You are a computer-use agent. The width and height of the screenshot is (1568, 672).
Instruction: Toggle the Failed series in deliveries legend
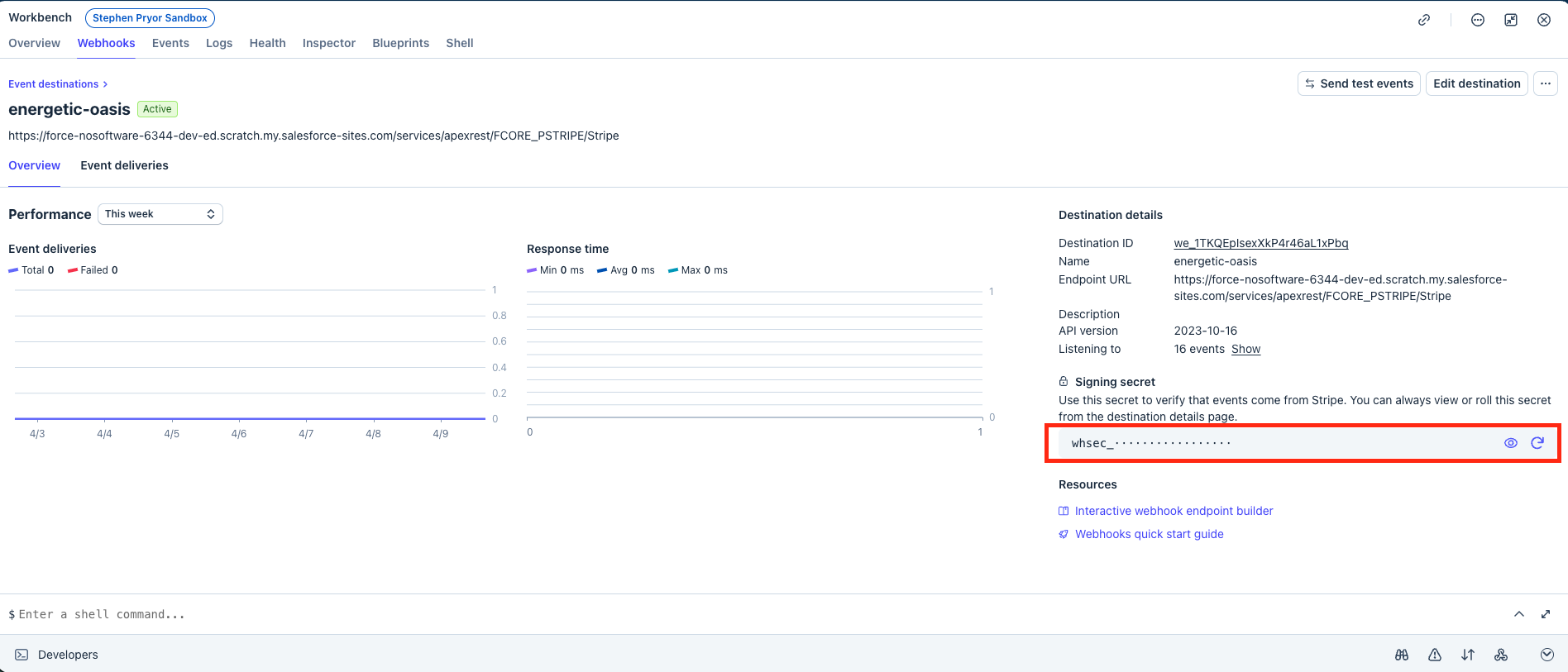[93, 270]
